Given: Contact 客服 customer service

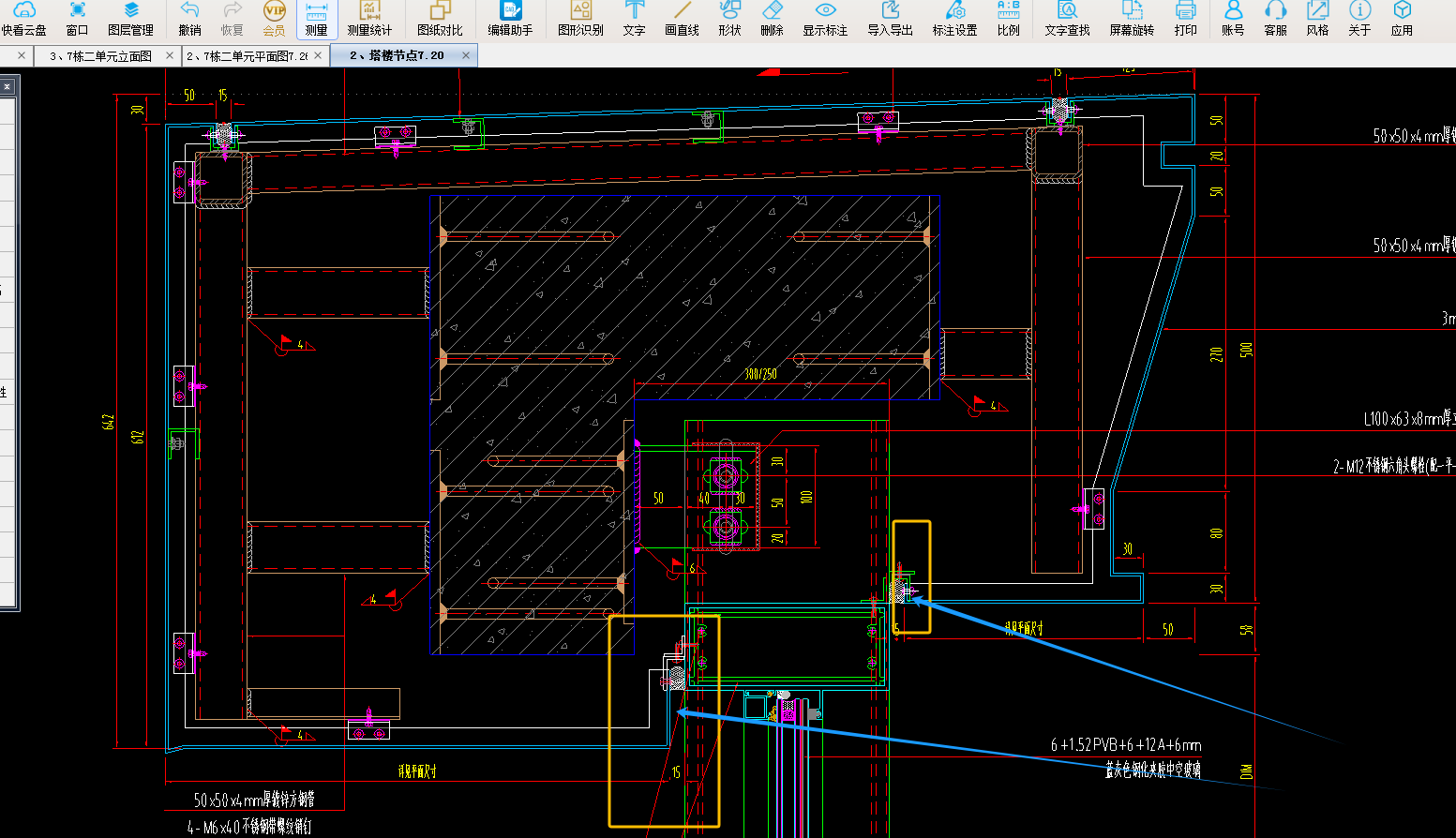Looking at the screenshot, I should [1275, 19].
